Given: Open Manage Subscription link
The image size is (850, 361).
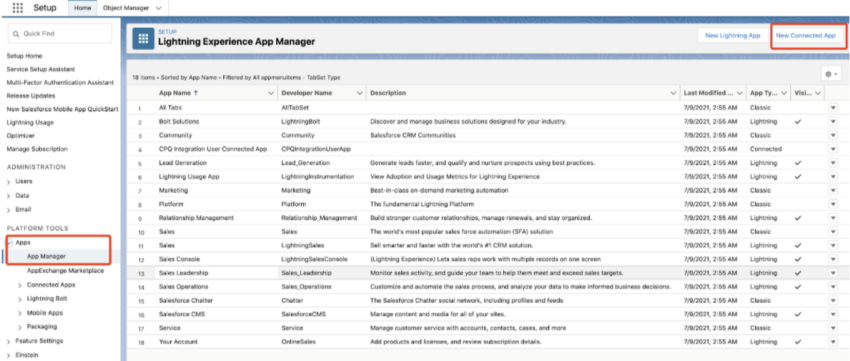Looking at the screenshot, I should click(x=37, y=149).
